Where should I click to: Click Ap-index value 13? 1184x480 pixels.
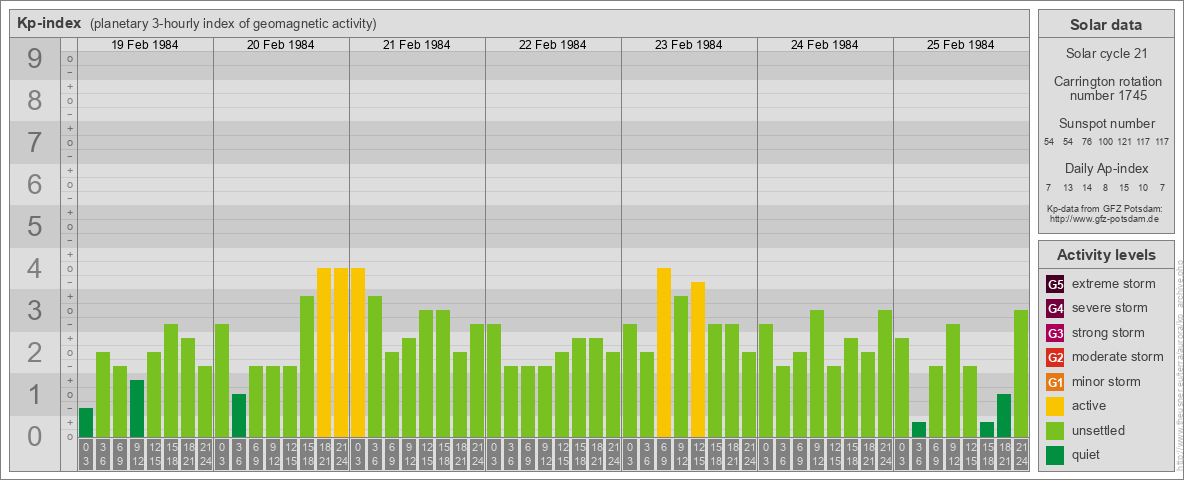coord(1068,187)
